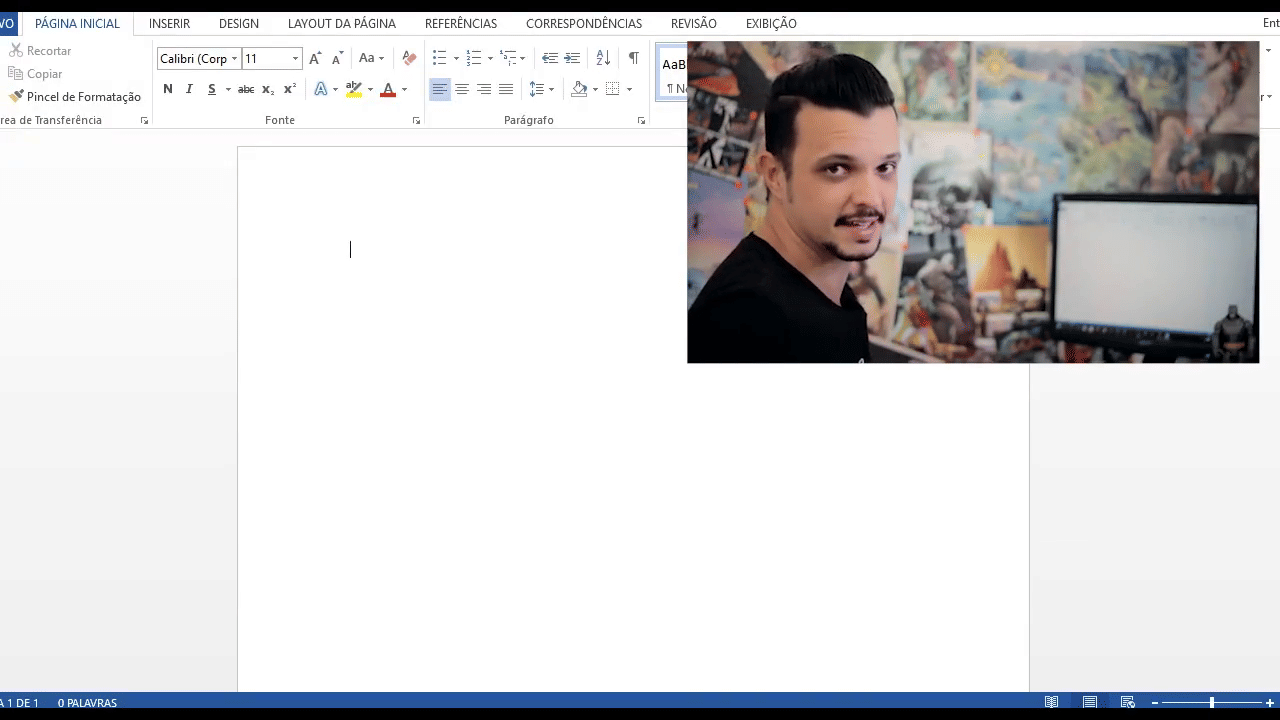Open the INSERIR ribbon tab
The height and width of the screenshot is (720, 1280).
[169, 23]
